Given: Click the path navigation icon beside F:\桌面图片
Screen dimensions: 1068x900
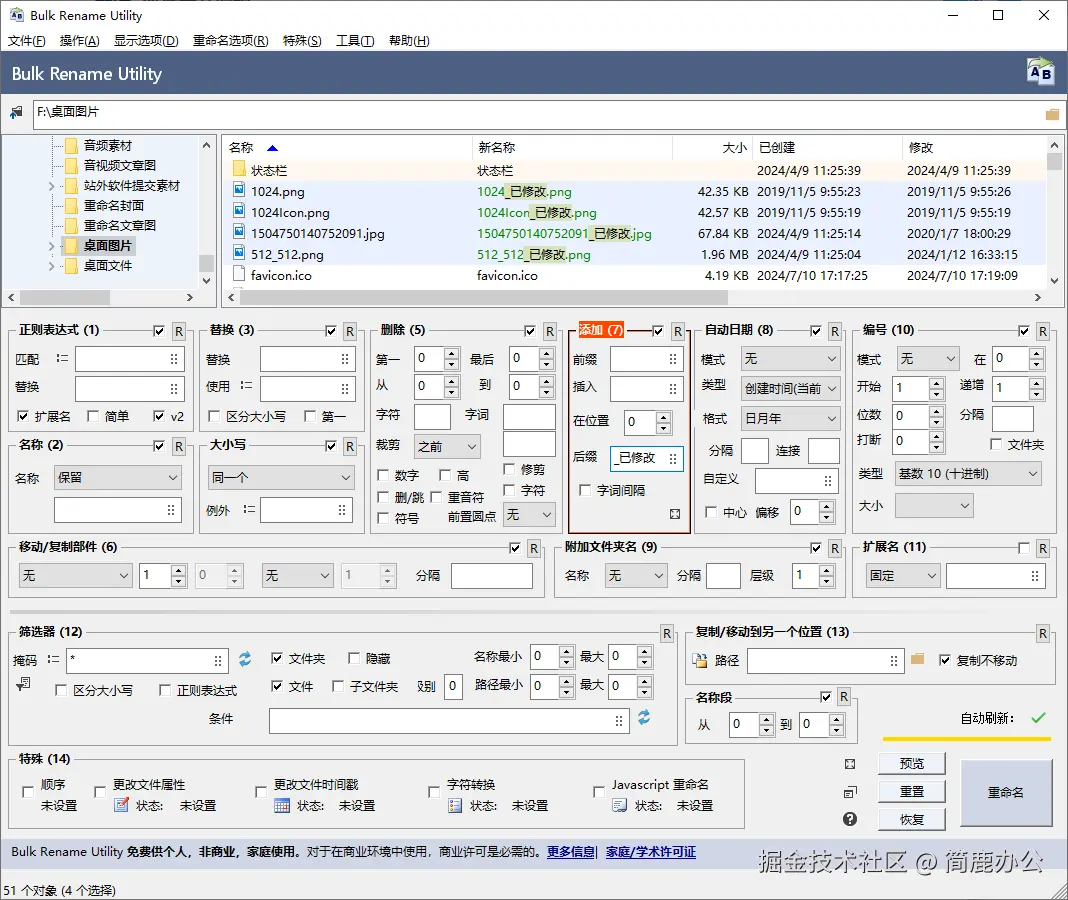Looking at the screenshot, I should coord(16,112).
